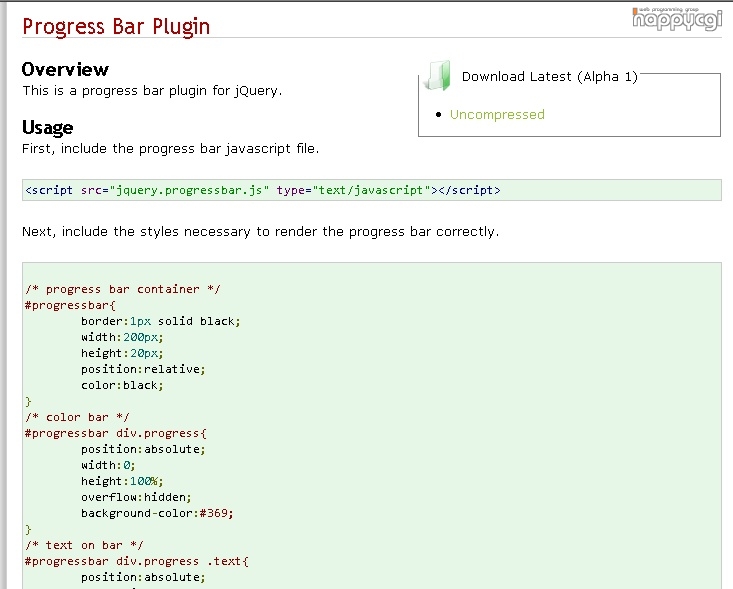Click the '/* progress bar container */' comment
This screenshot has width=733, height=589.
pos(122,289)
